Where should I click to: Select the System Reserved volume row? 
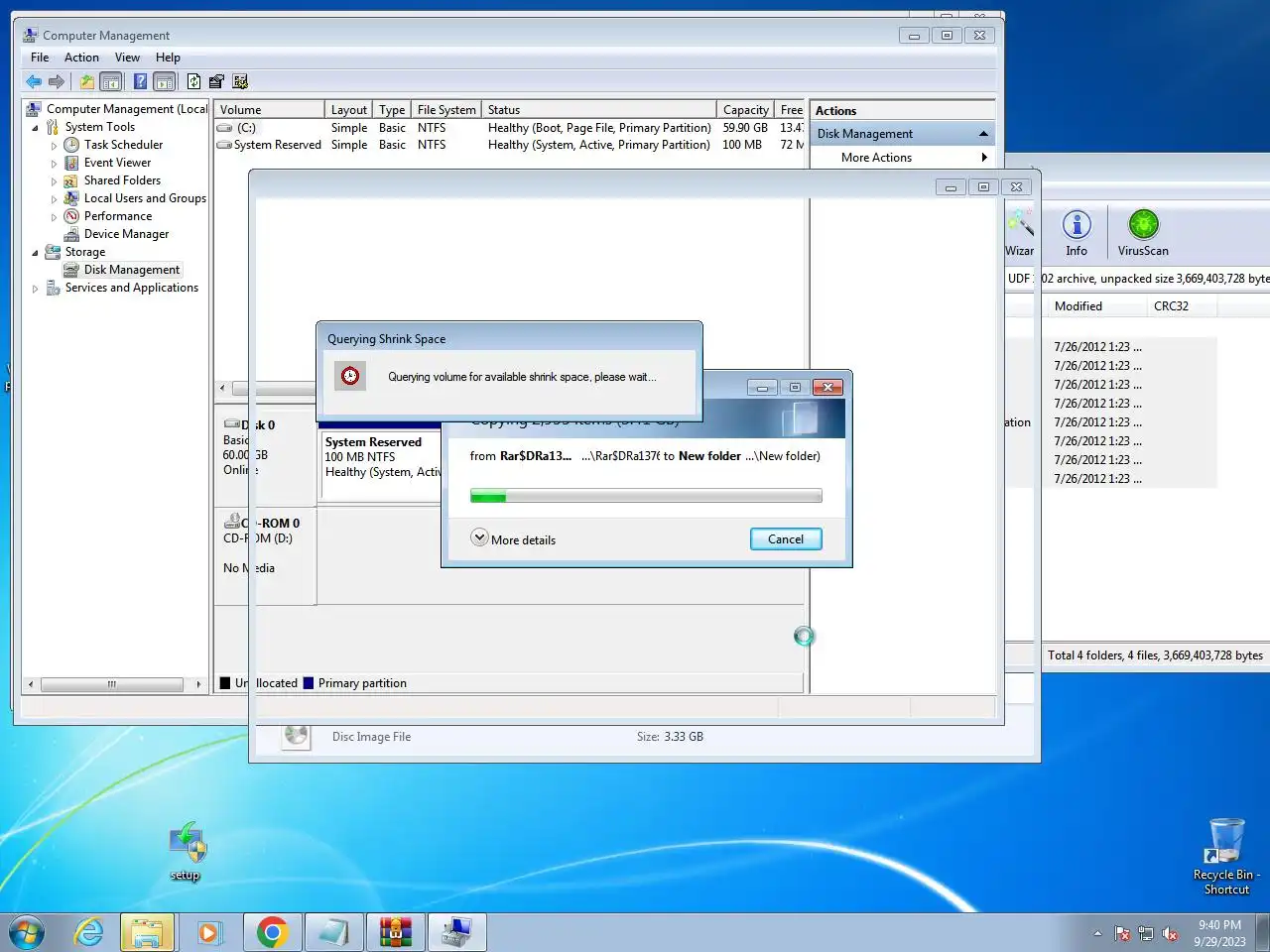(x=510, y=145)
